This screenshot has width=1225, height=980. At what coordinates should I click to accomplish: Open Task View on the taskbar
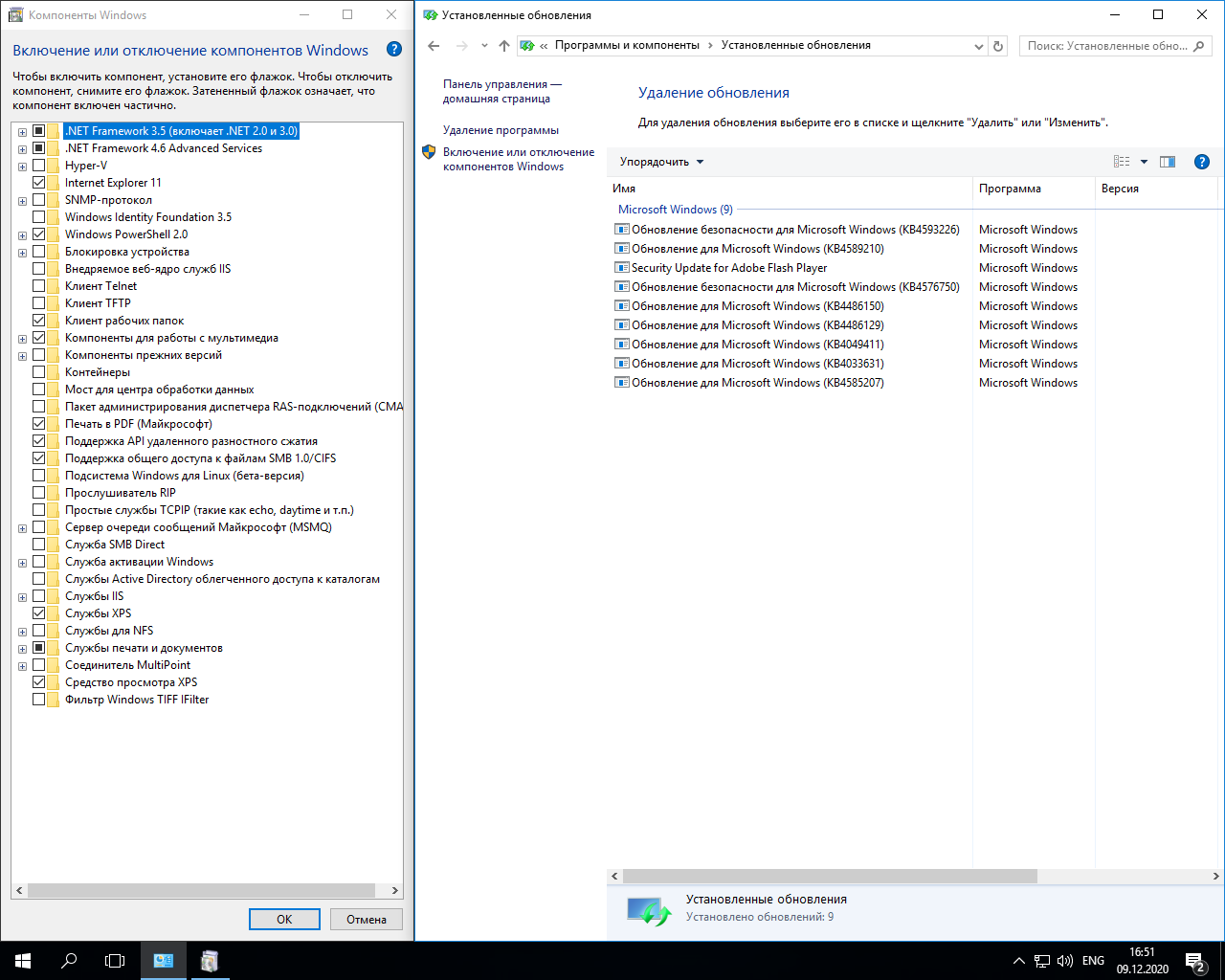(x=115, y=961)
